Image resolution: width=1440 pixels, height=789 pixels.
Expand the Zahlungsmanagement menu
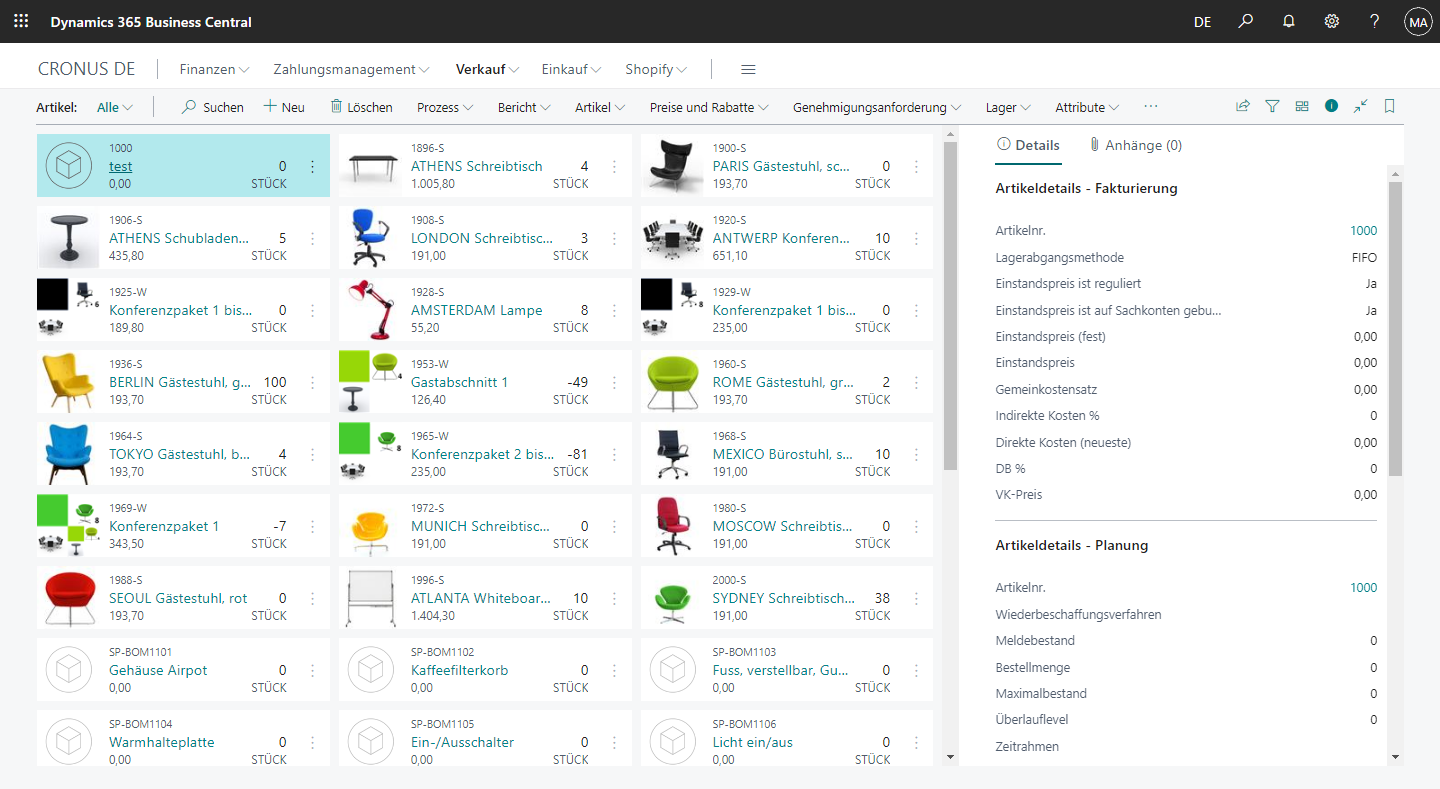(x=351, y=69)
